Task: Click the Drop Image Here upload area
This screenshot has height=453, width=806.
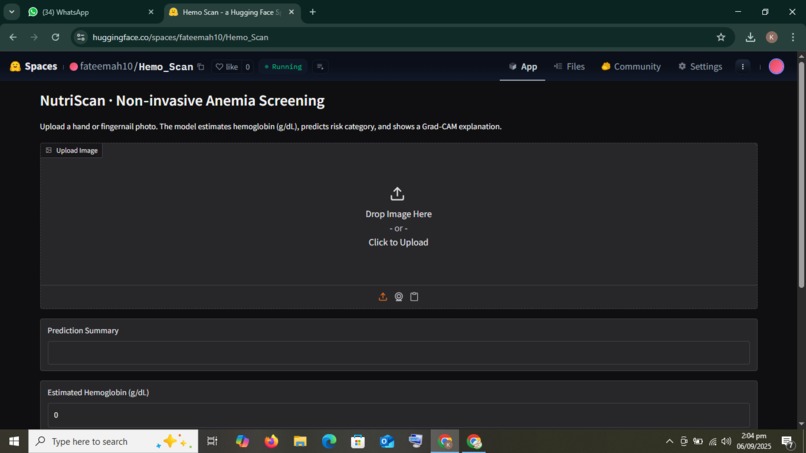Action: [x=398, y=214]
